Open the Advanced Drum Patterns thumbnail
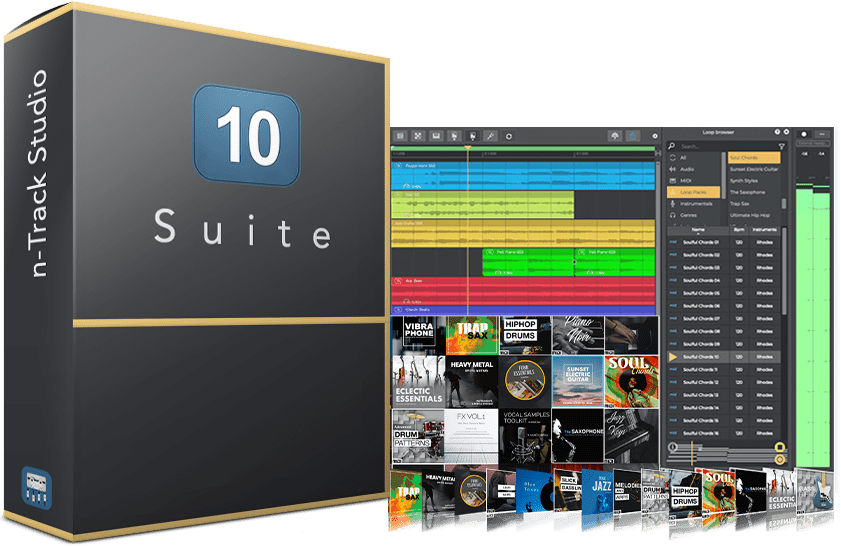Viewport: 841px width, 546px height. 418,436
